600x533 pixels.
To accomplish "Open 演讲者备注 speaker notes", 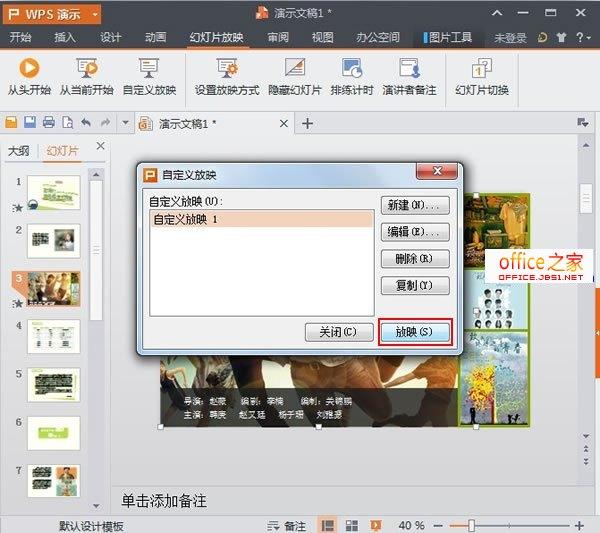I will click(409, 69).
